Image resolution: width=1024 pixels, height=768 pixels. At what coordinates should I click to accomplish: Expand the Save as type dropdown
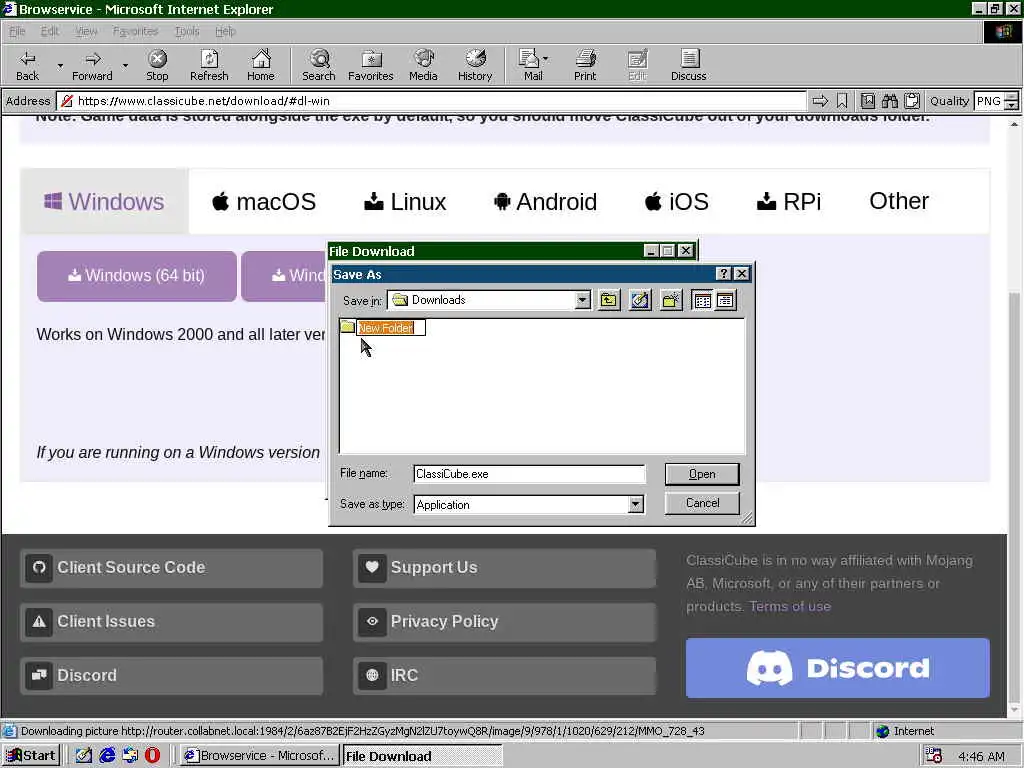pyautogui.click(x=635, y=504)
